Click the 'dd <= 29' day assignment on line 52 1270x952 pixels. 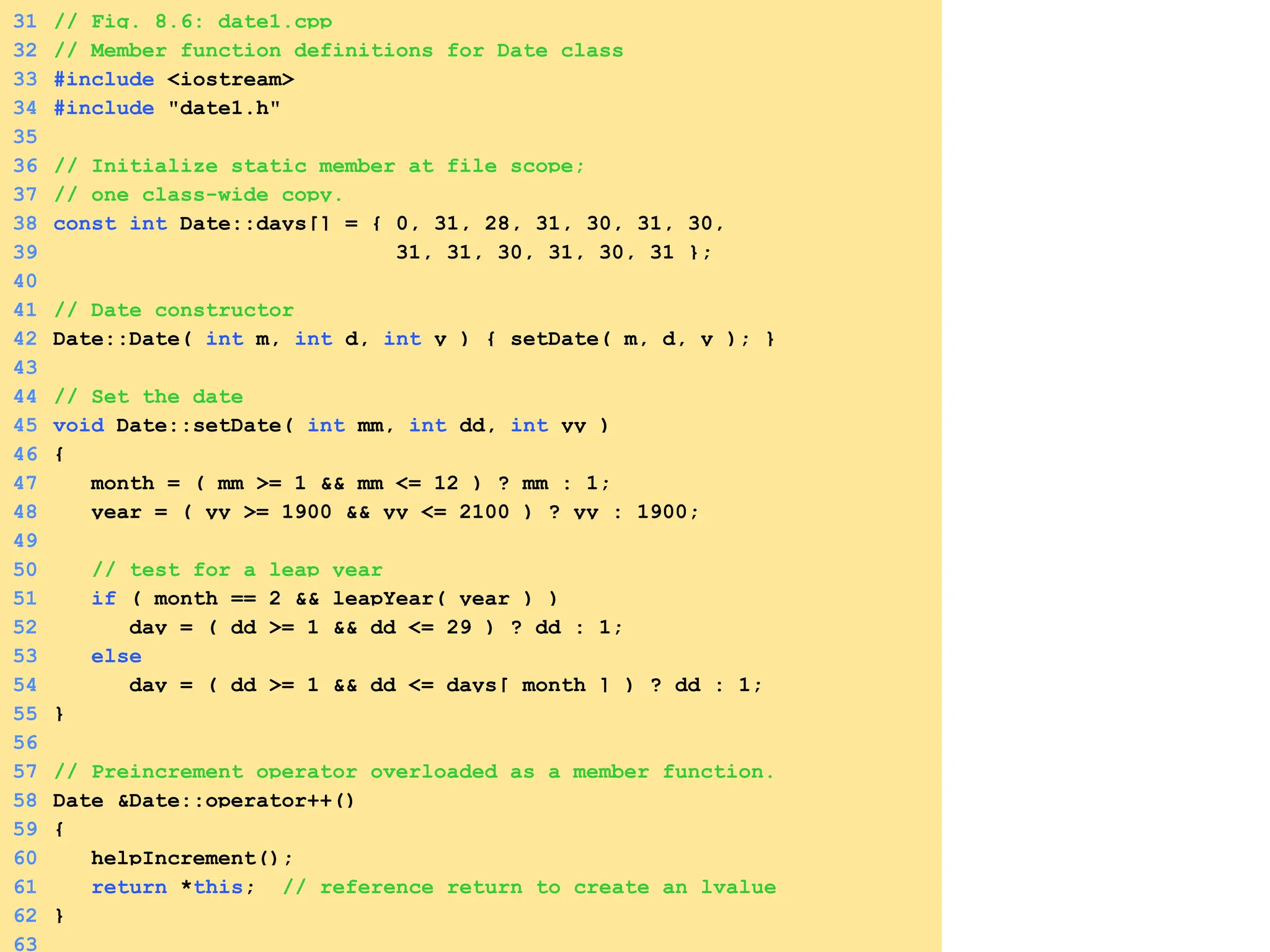tap(376, 627)
